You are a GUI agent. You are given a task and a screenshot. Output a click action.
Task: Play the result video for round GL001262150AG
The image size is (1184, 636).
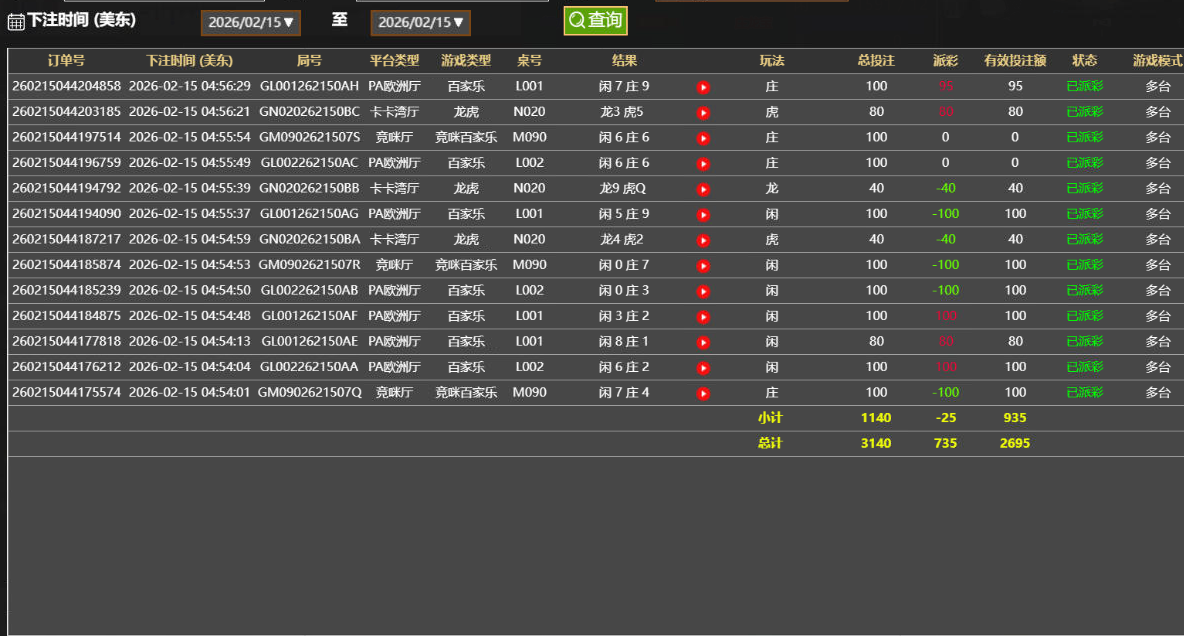[x=703, y=214]
